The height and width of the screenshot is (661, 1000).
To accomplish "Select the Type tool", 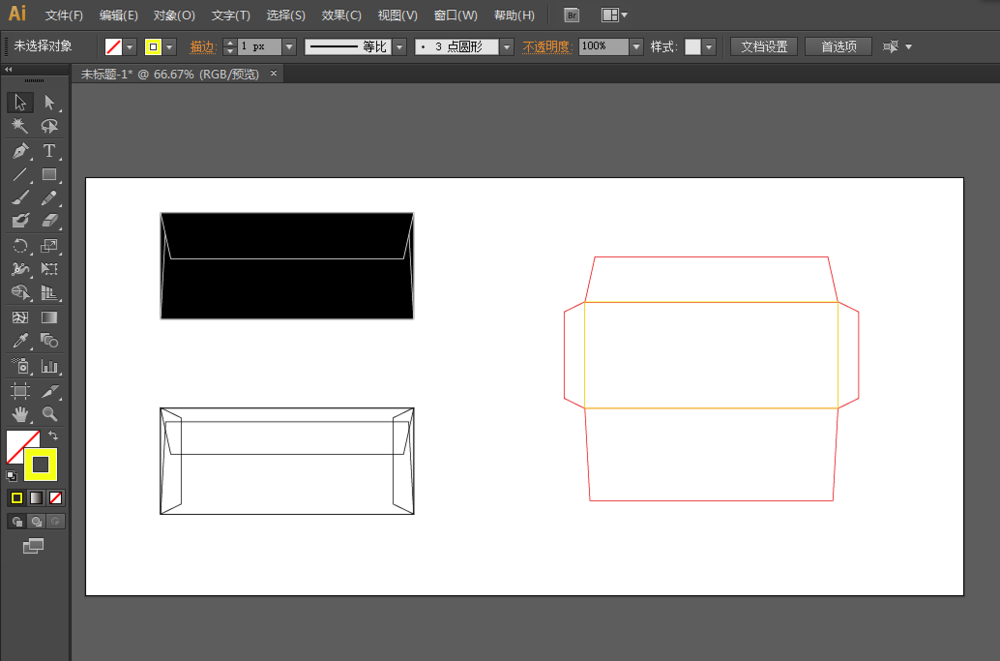I will [49, 151].
